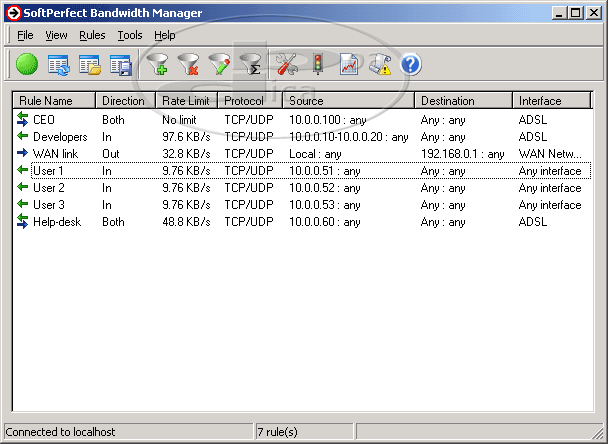Click the reload rules toolbar icon

point(59,66)
